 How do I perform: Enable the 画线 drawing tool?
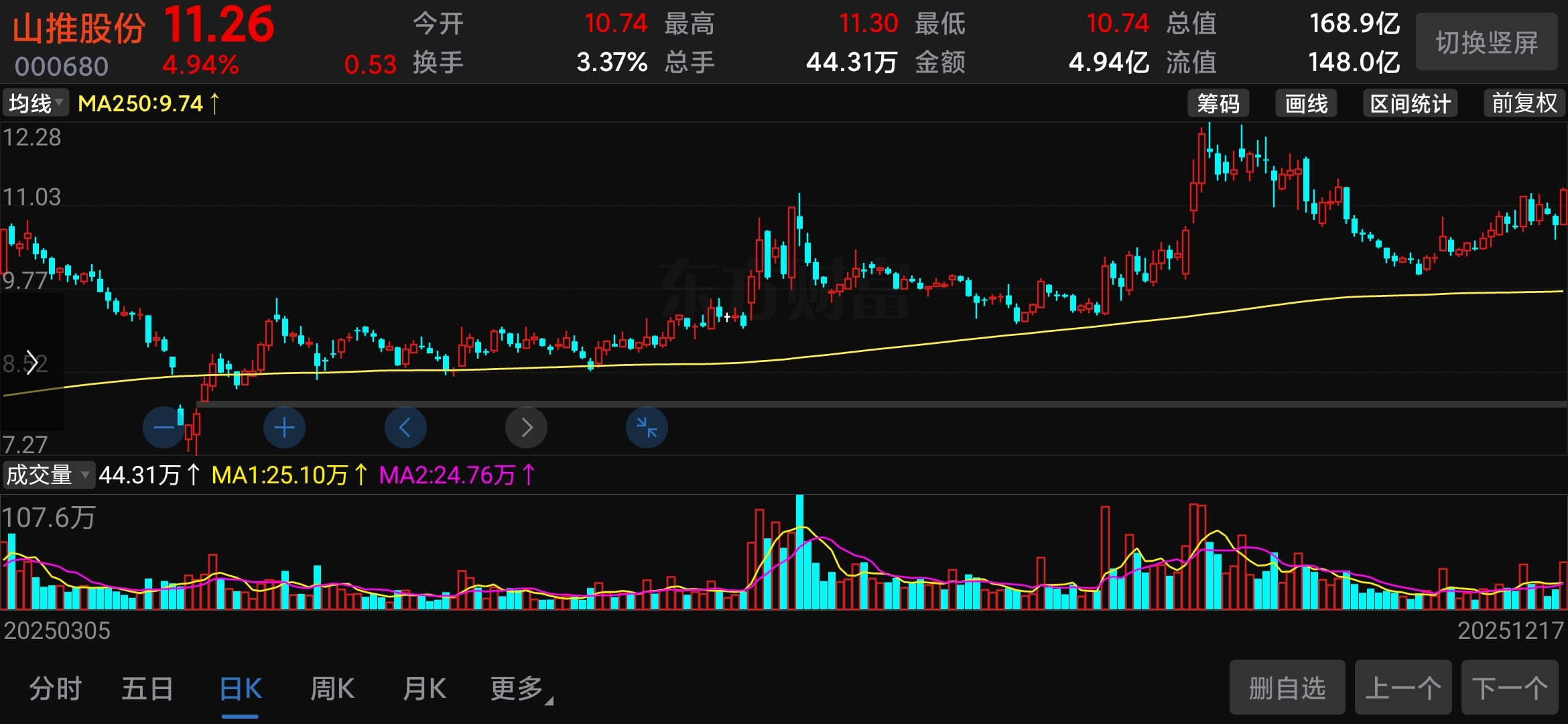click(x=1306, y=103)
